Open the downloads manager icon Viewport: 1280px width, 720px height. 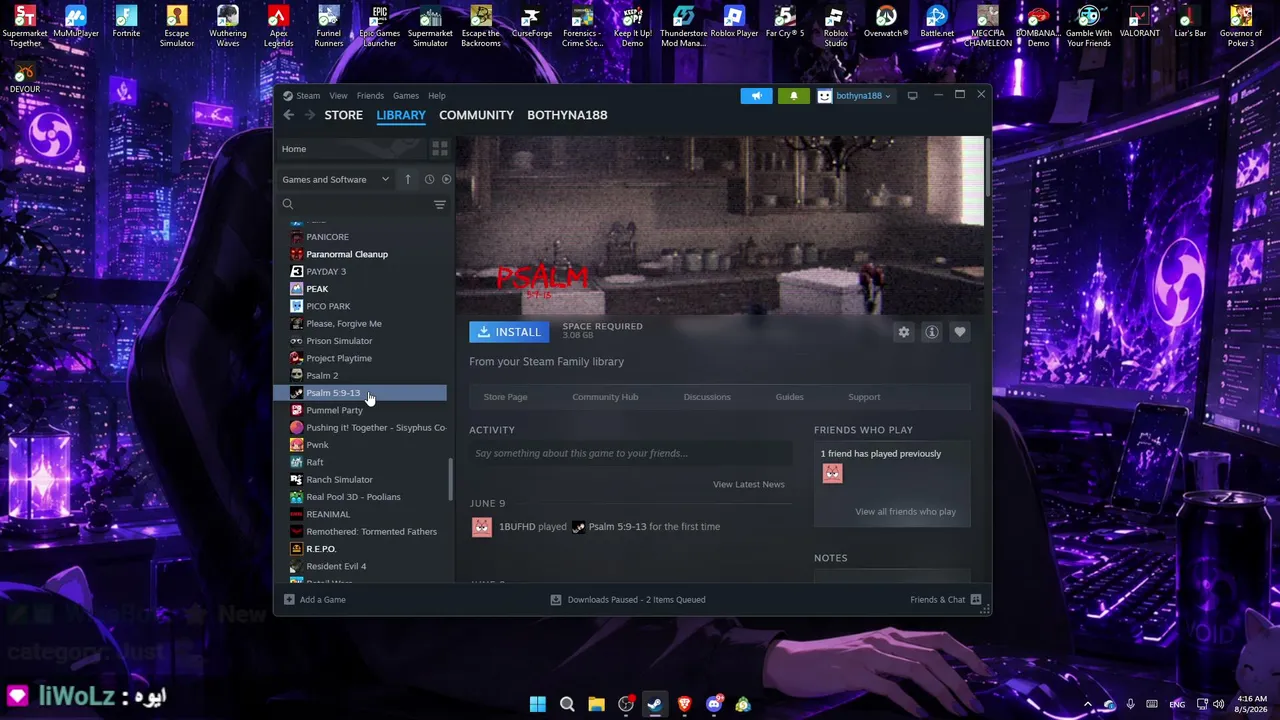click(x=556, y=600)
